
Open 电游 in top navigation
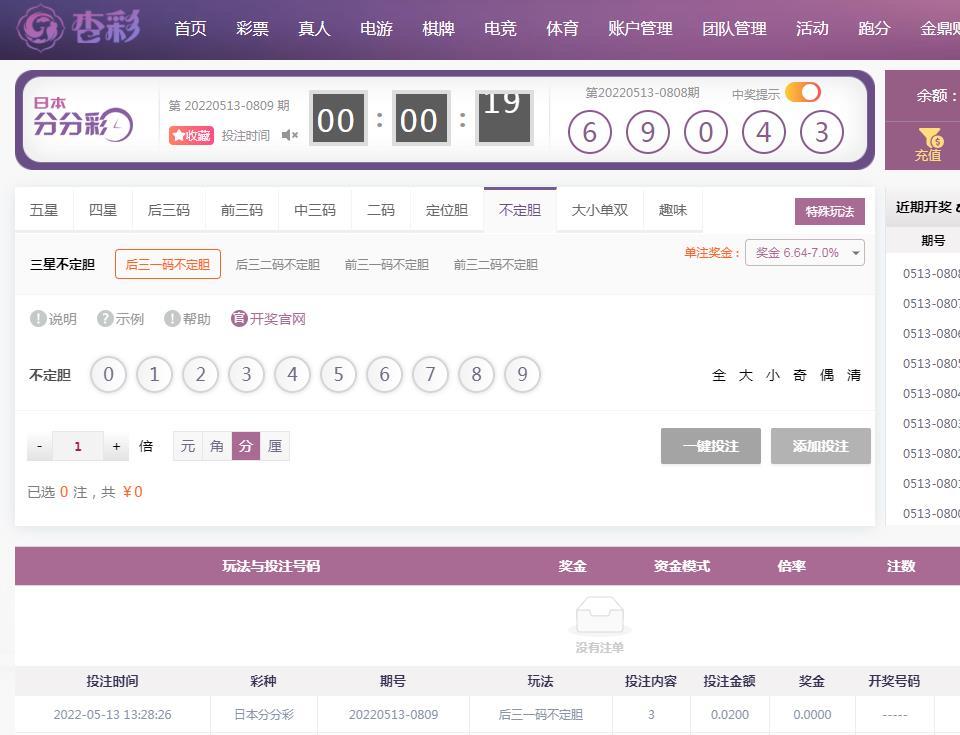376,28
